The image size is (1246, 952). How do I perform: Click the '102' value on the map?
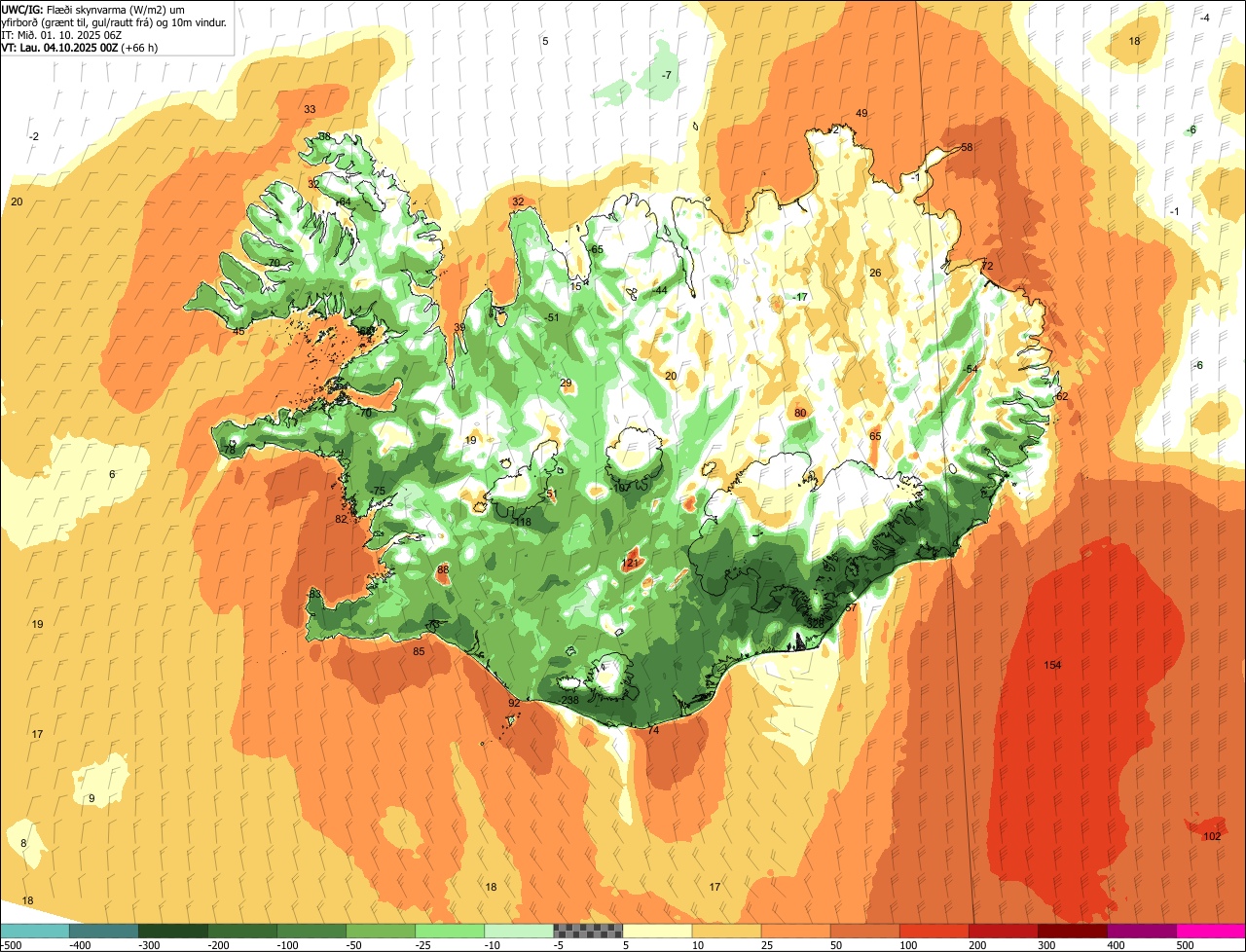1212,836
